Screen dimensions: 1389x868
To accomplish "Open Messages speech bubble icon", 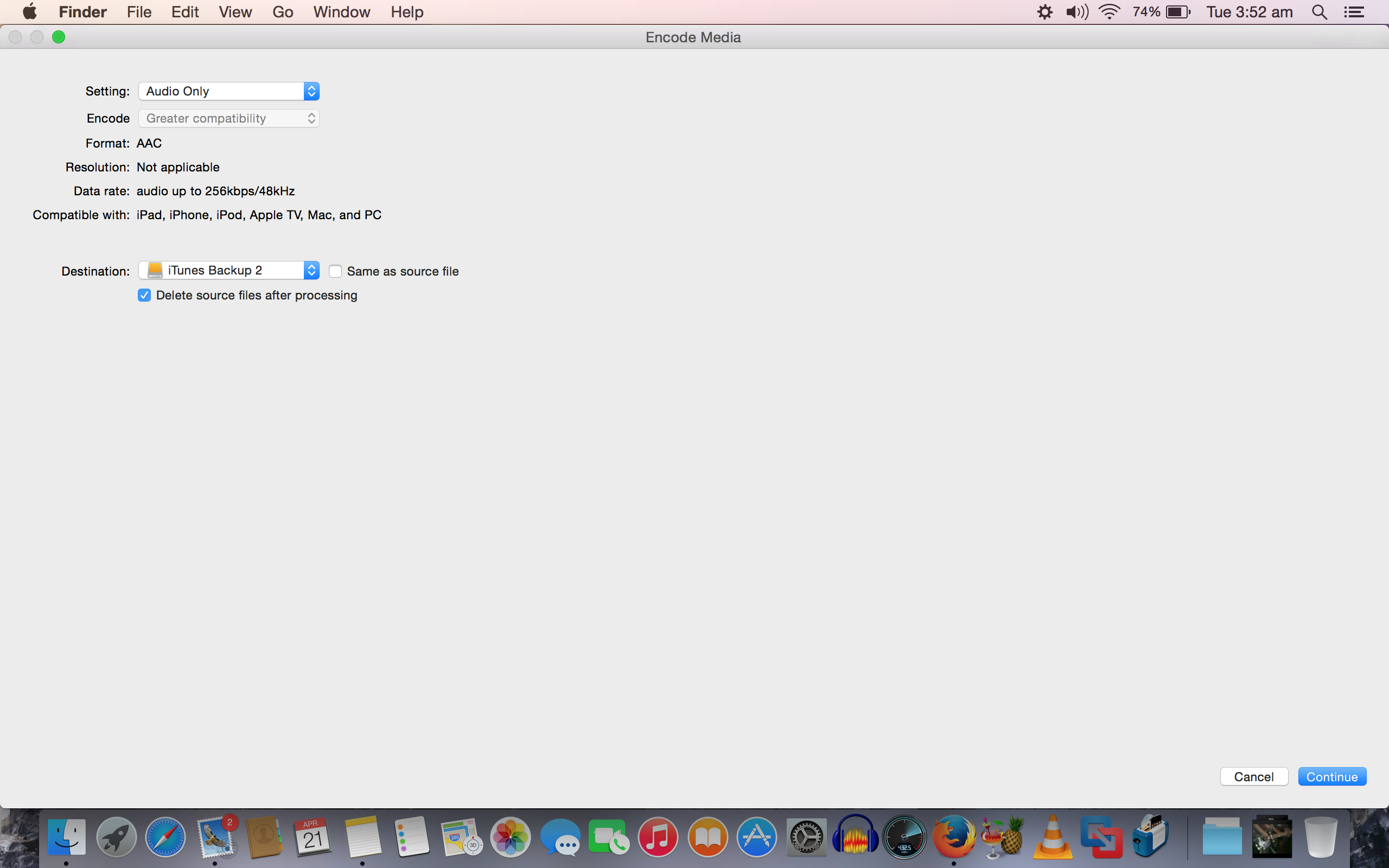I will (x=559, y=837).
